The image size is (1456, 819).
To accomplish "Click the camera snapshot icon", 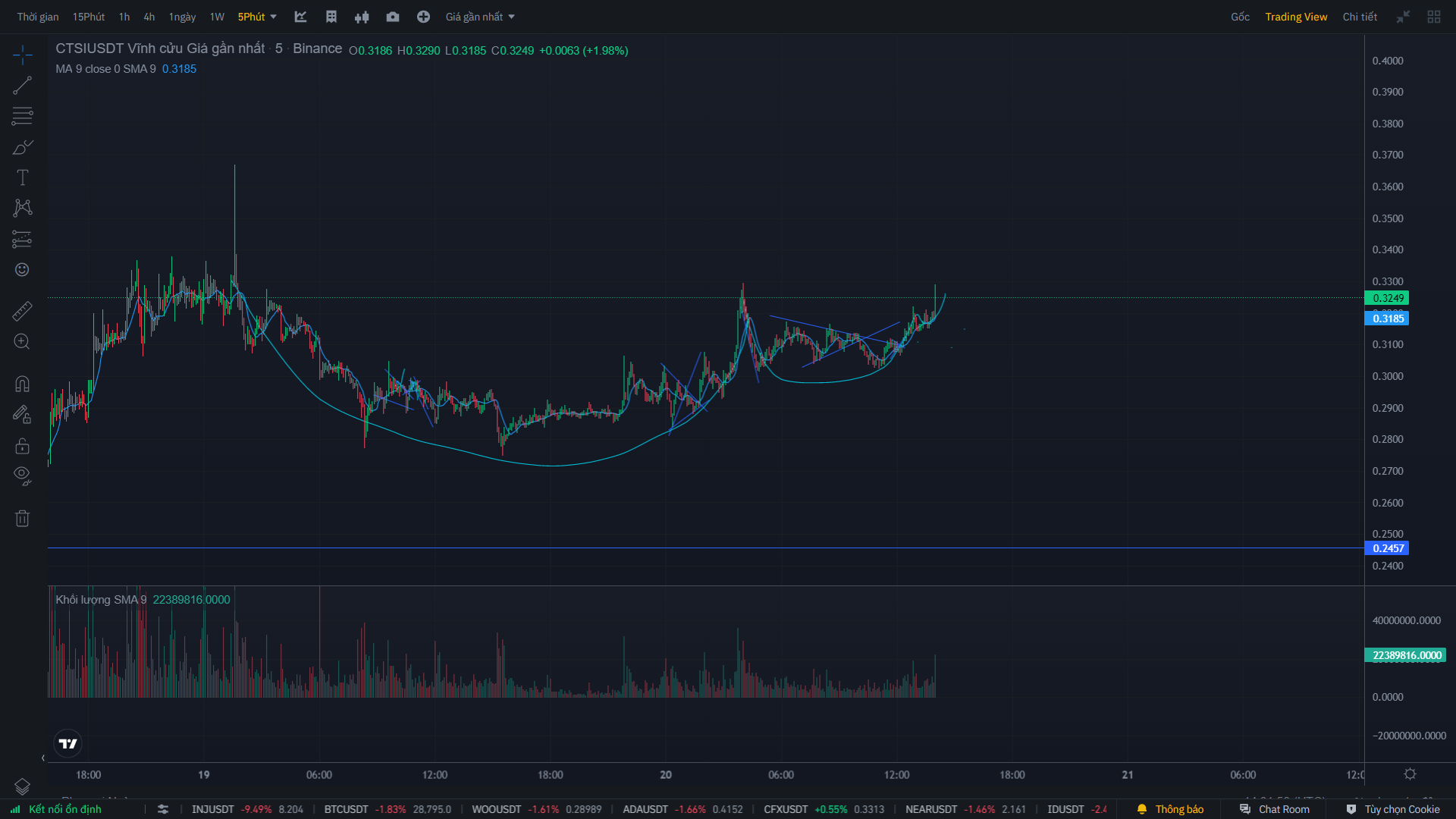I will pos(392,17).
